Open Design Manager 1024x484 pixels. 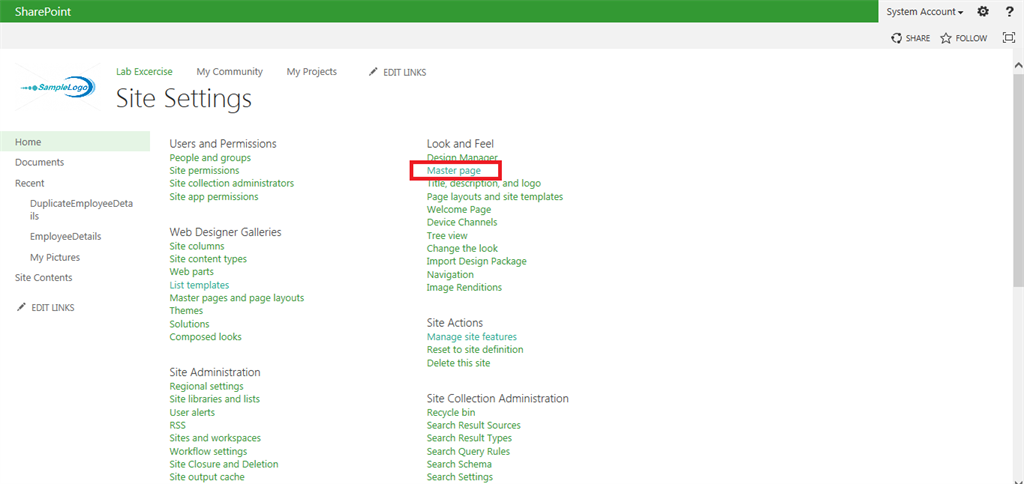click(462, 157)
